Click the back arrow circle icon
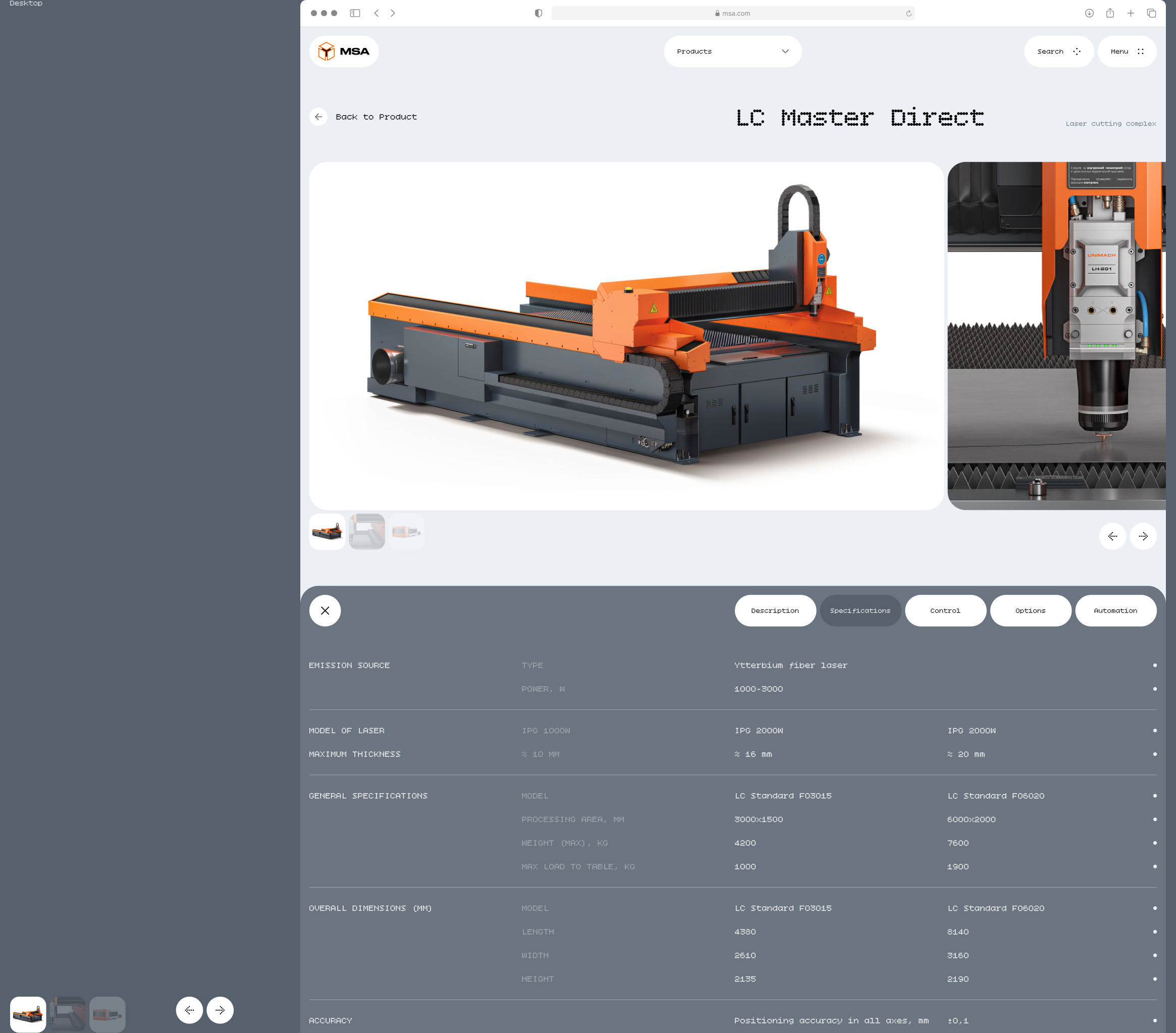The image size is (1176, 1033). (318, 117)
